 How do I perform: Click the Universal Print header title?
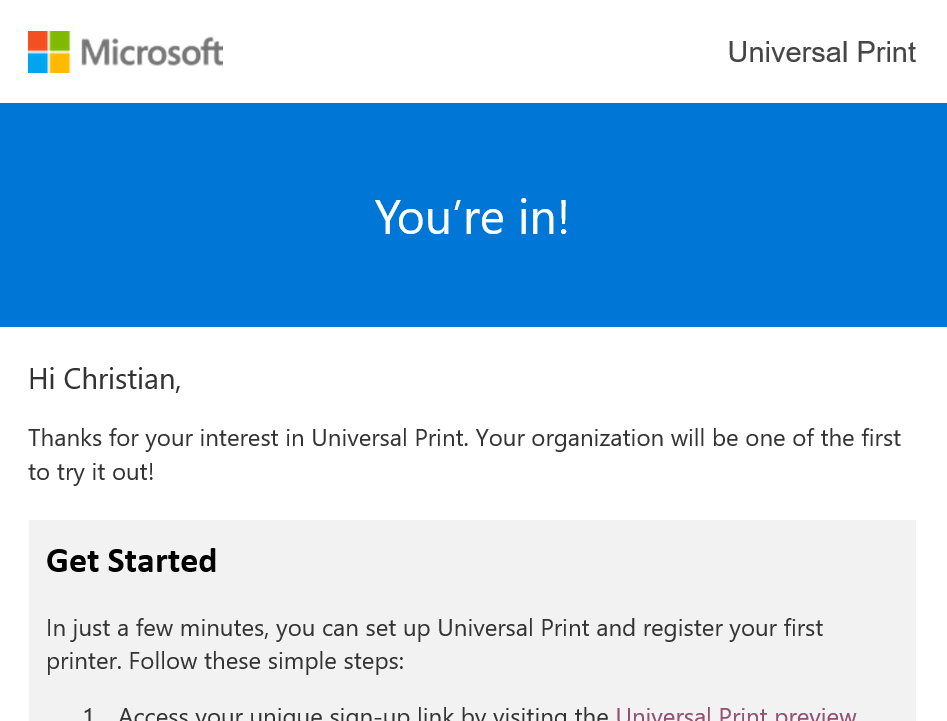point(821,52)
